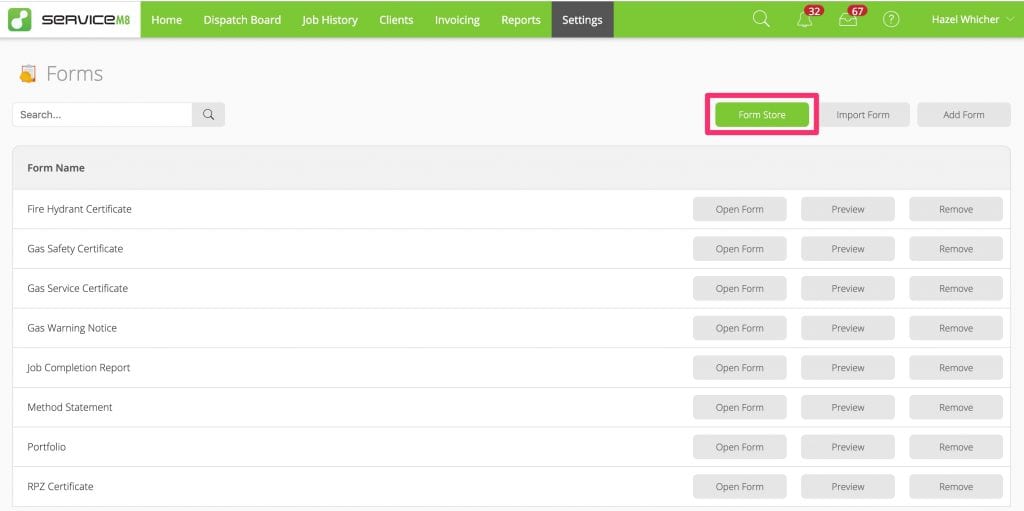Viewport: 1024px width, 511px height.
Task: Open the Gas Service Certificate form
Action: click(x=739, y=288)
